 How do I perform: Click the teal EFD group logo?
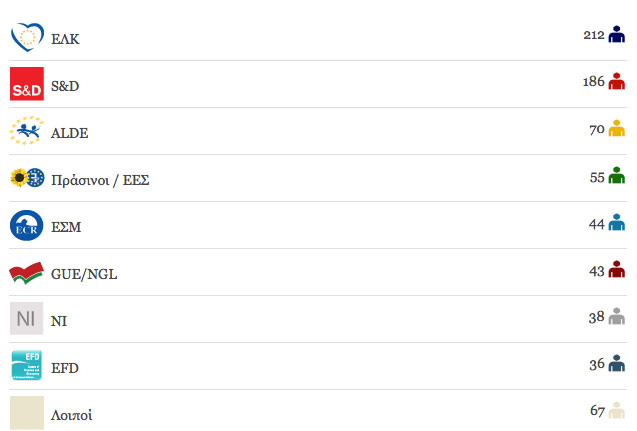[x=26, y=365]
